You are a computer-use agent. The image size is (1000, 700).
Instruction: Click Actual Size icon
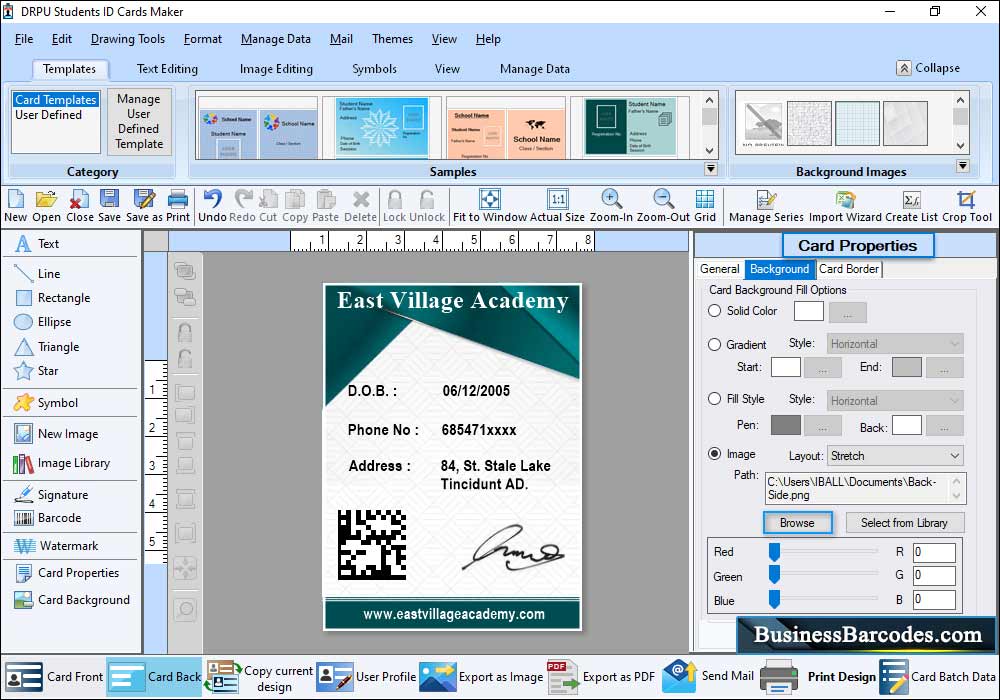click(557, 205)
